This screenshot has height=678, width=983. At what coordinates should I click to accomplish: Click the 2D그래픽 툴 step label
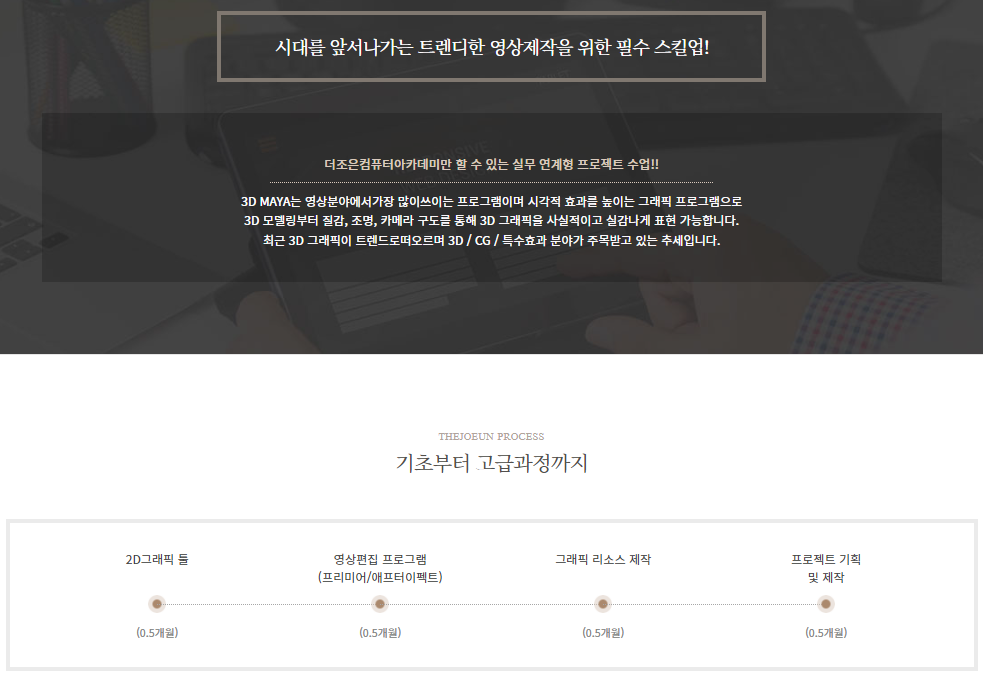tap(157, 559)
